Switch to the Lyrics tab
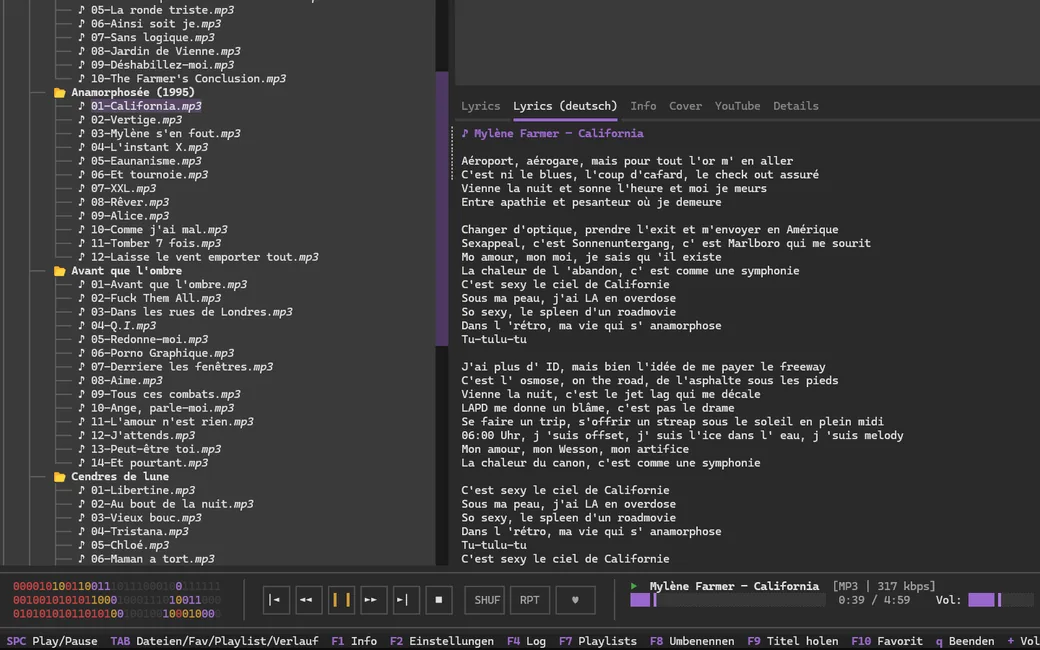Screen dimensions: 1040x650 click(480, 106)
